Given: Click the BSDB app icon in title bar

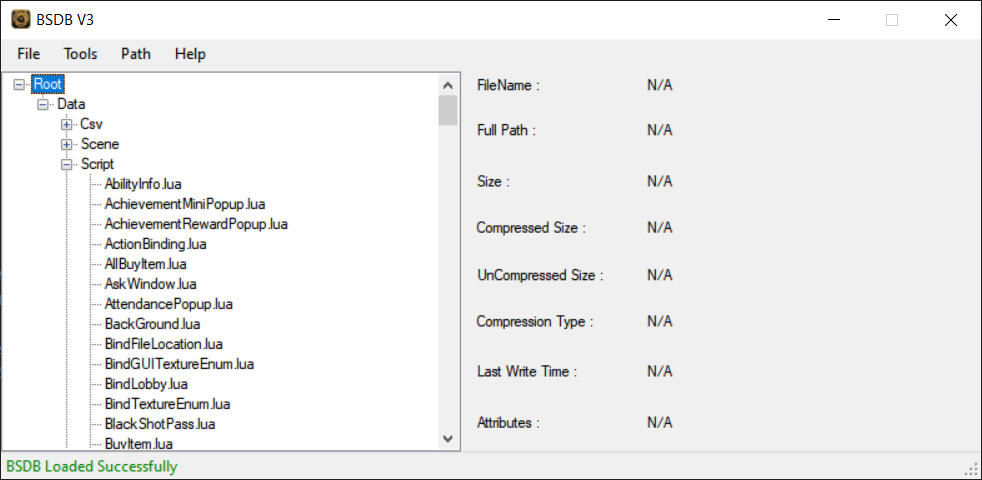Looking at the screenshot, I should click(x=20, y=20).
